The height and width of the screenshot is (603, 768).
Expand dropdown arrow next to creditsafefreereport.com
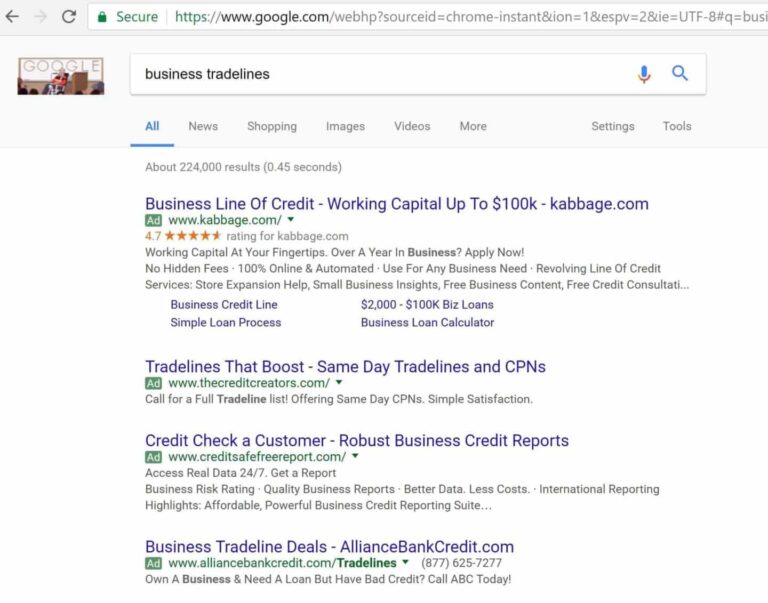click(x=355, y=456)
